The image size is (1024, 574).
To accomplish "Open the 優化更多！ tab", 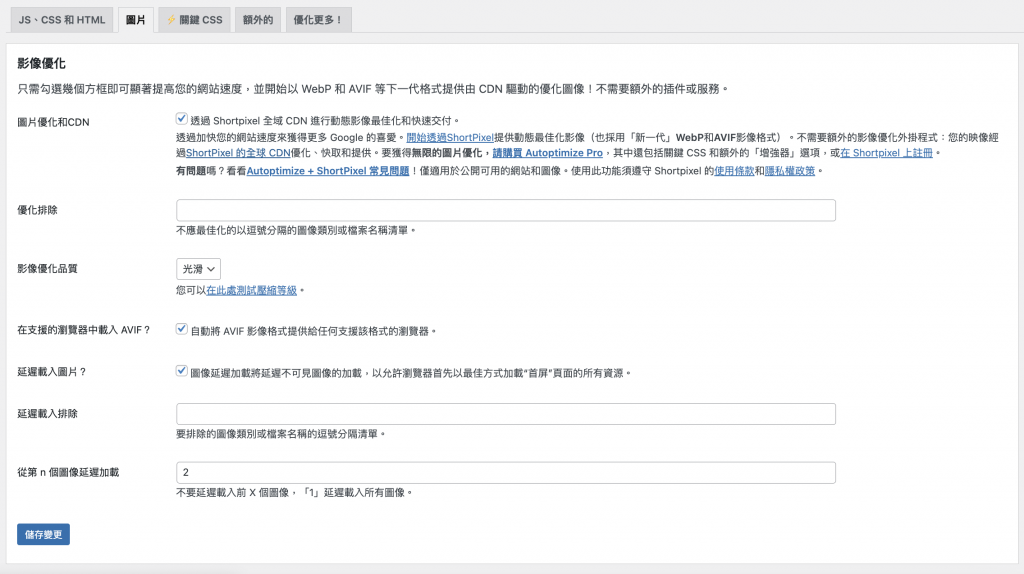I will click(x=318, y=20).
